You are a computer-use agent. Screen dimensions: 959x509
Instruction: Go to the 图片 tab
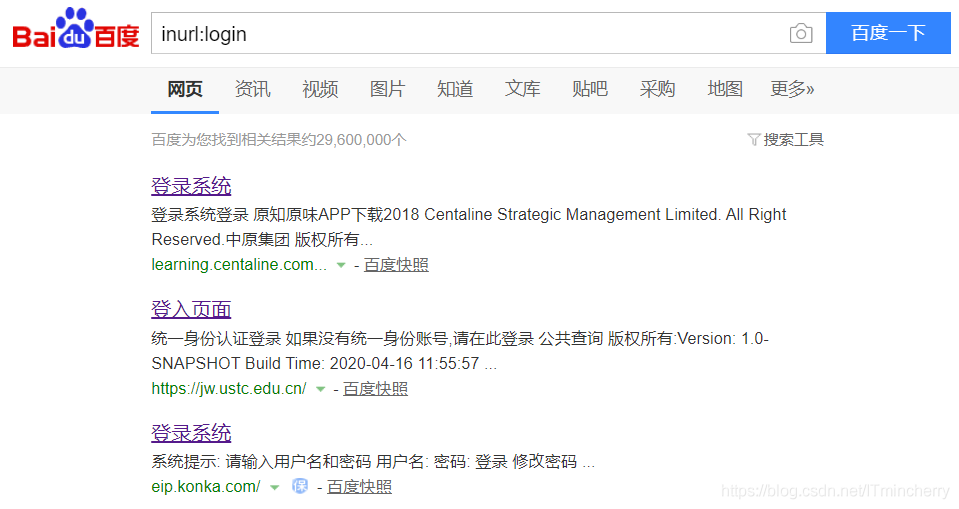387,89
